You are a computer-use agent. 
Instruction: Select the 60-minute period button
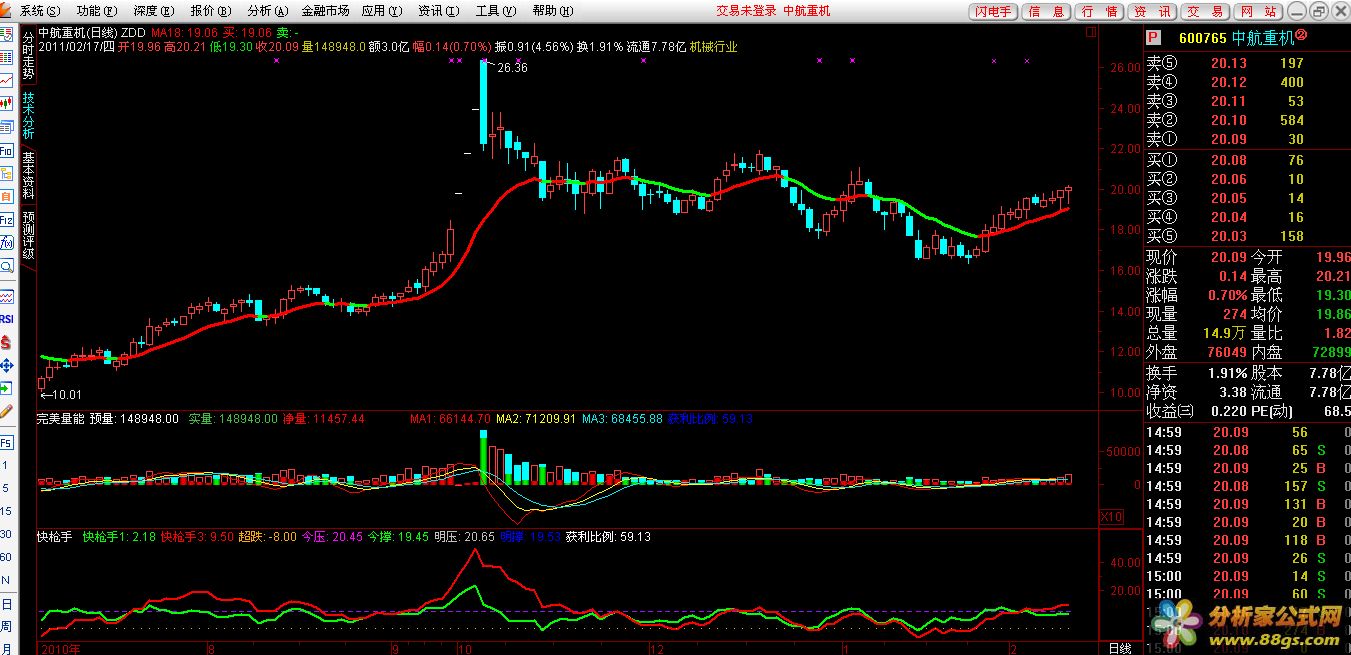tap(6, 557)
